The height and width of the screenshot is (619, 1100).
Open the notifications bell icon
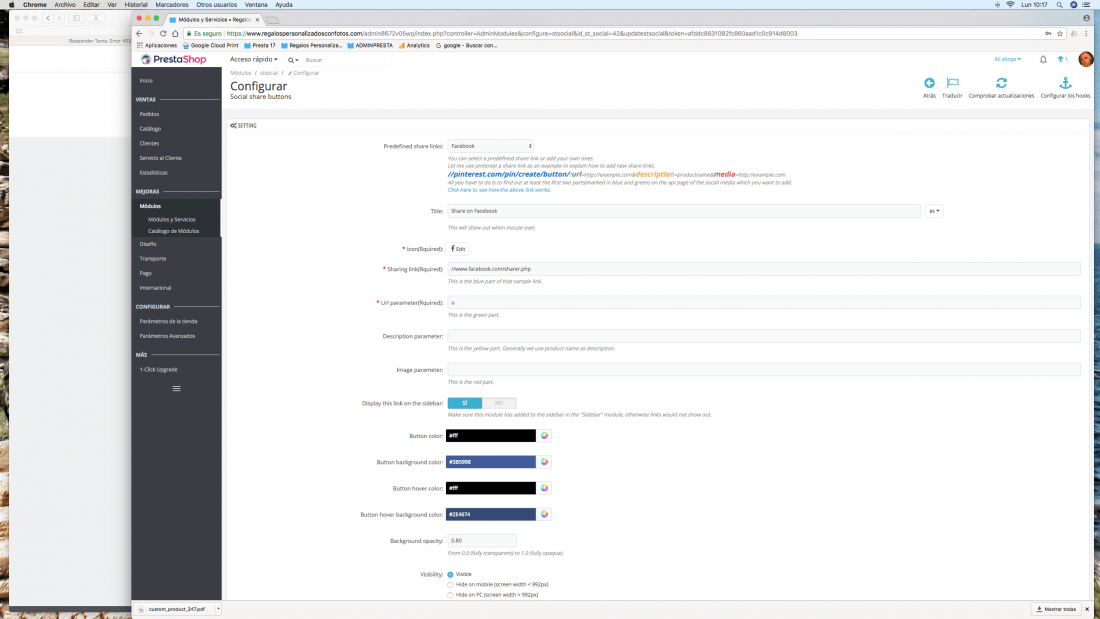pyautogui.click(x=1043, y=60)
